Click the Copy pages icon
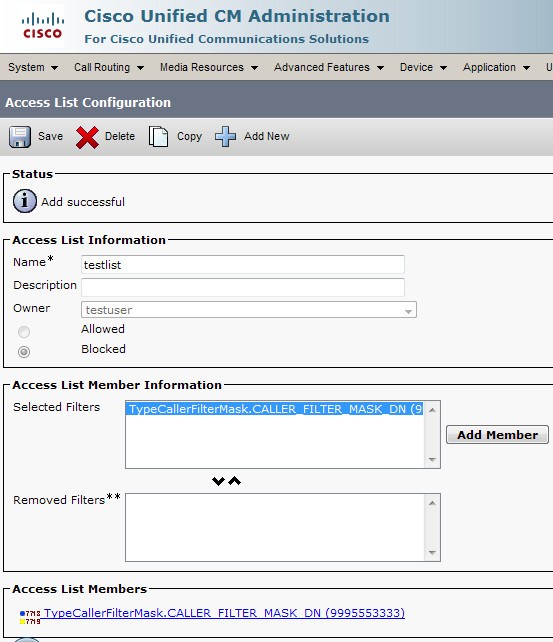The image size is (553, 642). tap(158, 136)
